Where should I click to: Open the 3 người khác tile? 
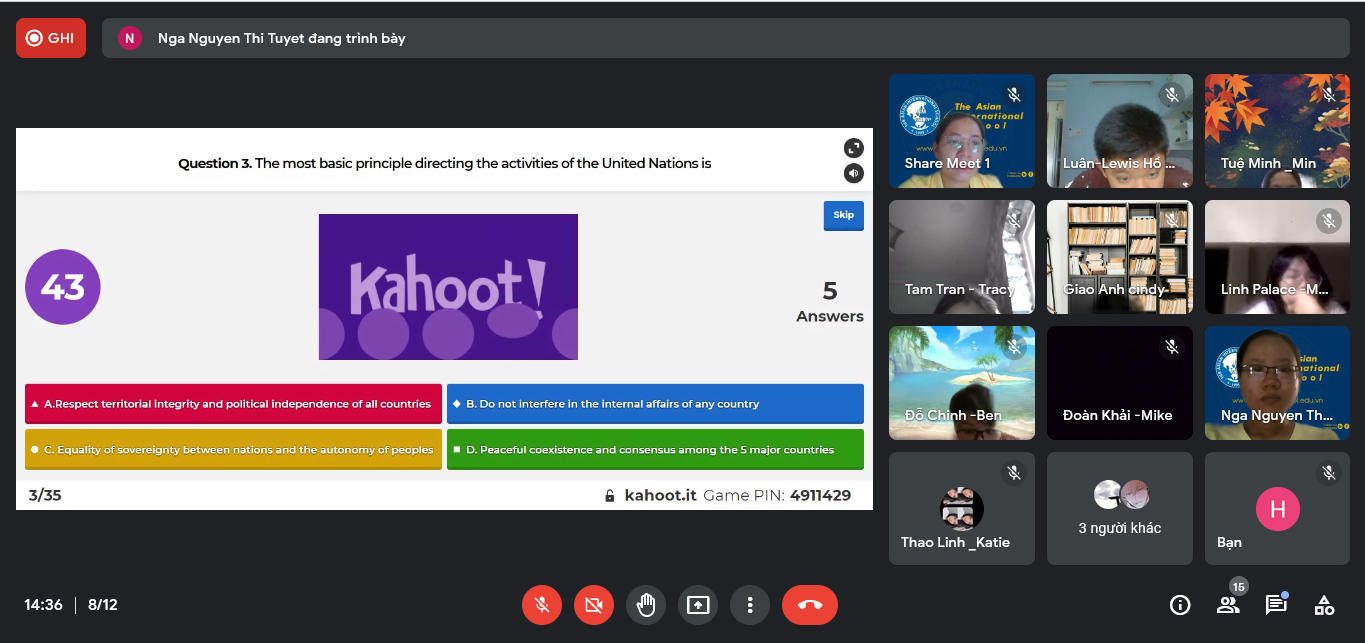tap(1120, 509)
